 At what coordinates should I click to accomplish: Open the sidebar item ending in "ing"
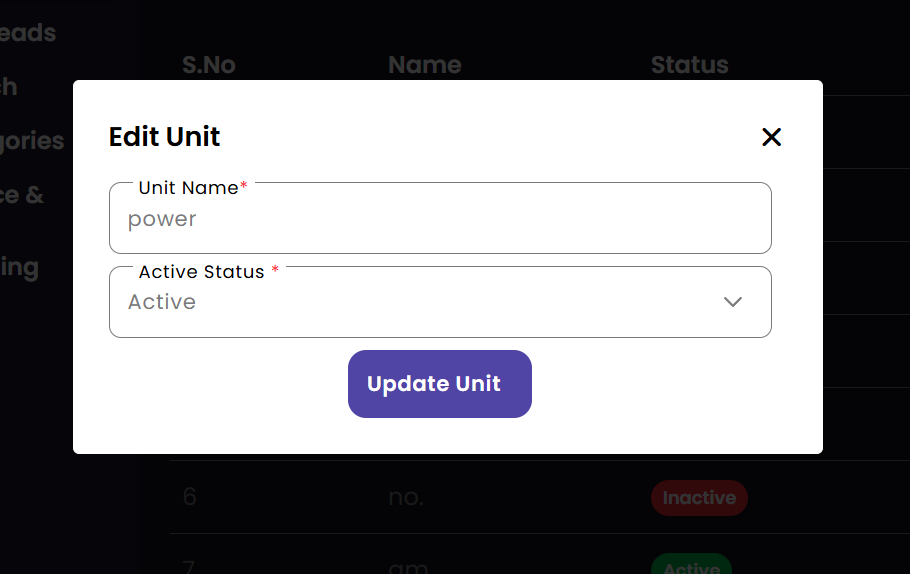[x=20, y=268]
